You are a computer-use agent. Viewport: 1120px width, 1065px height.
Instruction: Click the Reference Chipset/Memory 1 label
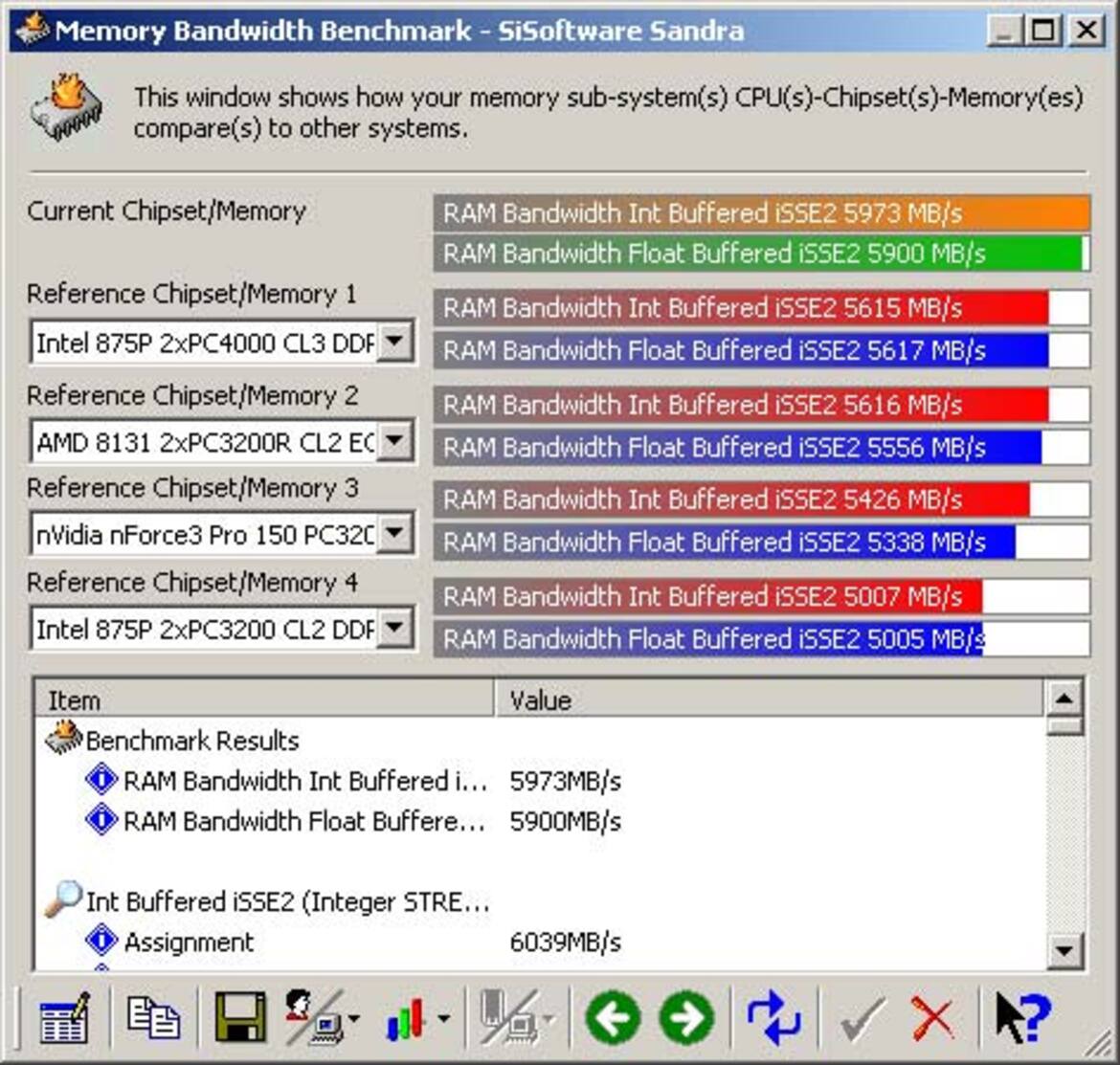click(x=191, y=294)
